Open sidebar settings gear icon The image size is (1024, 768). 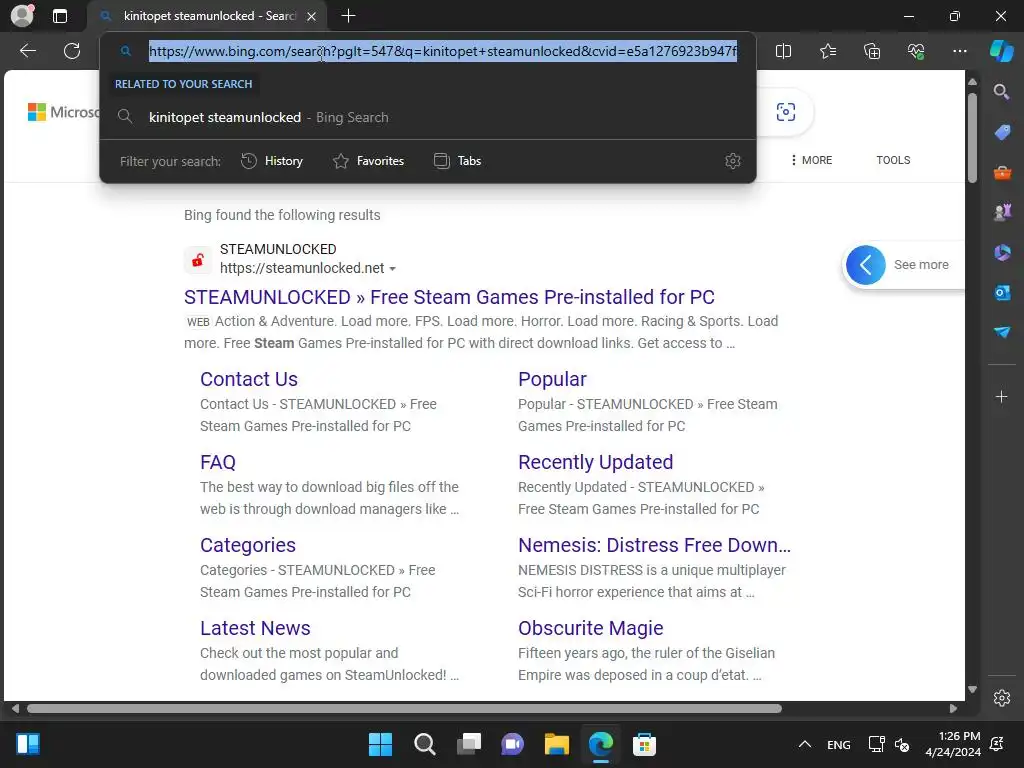point(1002,697)
